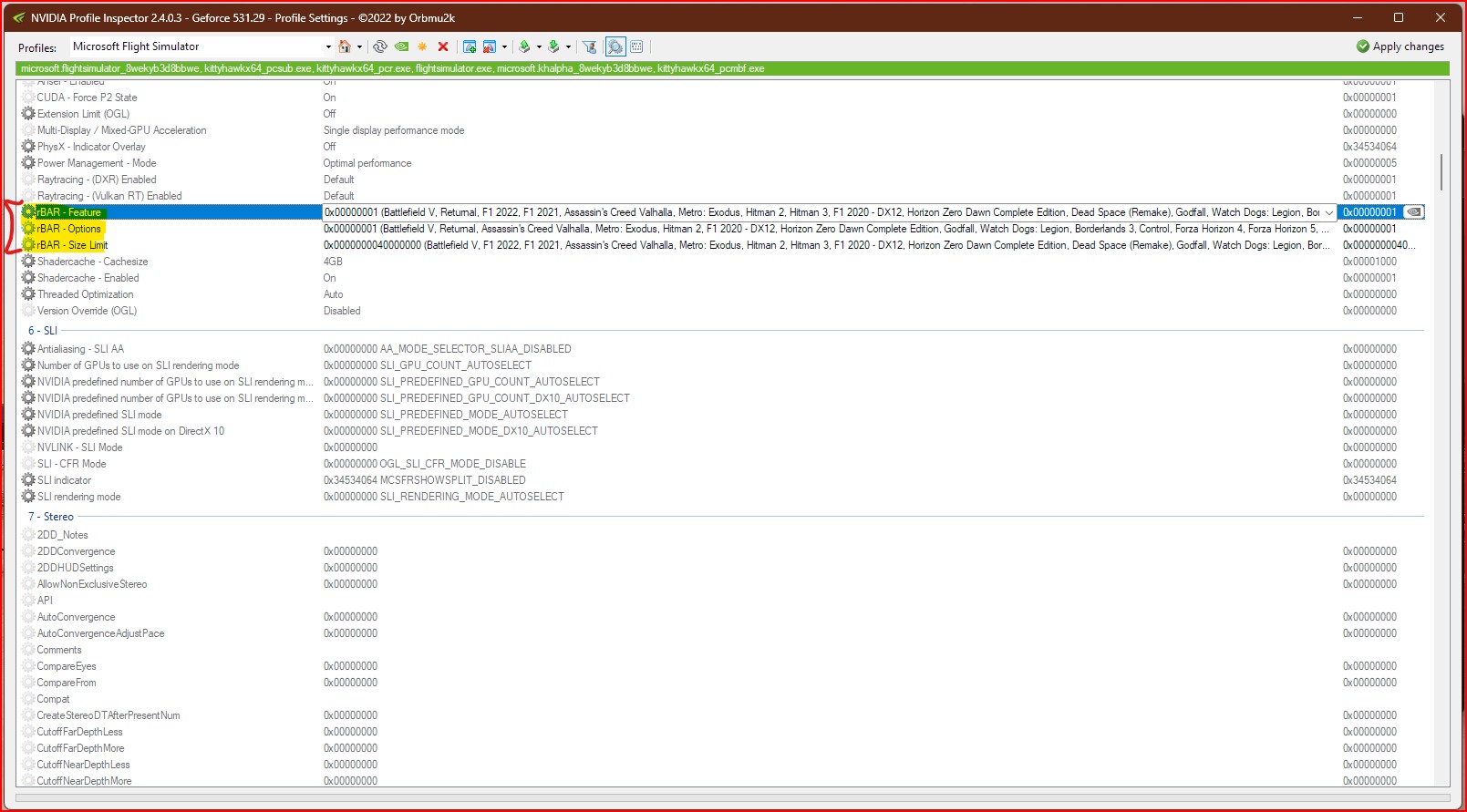Click gear icon beside CUDA - Force P2 State
1467x812 pixels.
(x=28, y=98)
